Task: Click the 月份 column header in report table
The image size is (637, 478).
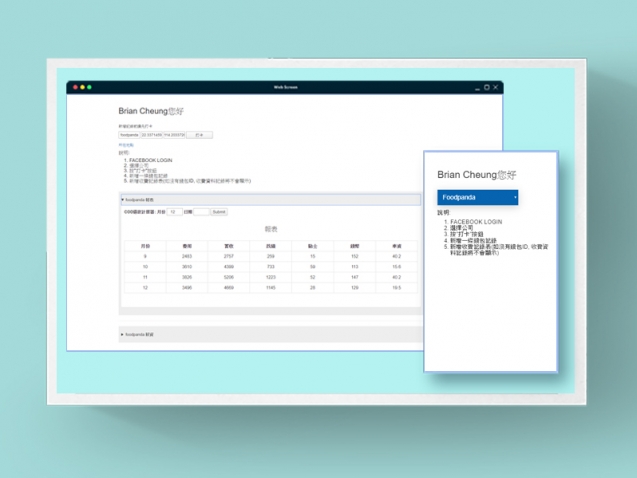Action: (x=145, y=245)
